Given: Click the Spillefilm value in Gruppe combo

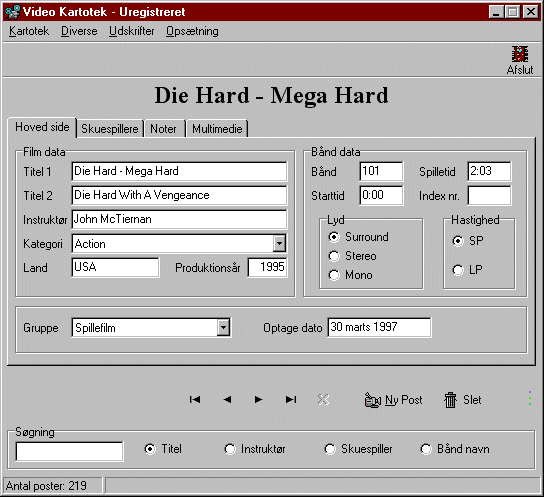Looking at the screenshot, I should 95,328.
